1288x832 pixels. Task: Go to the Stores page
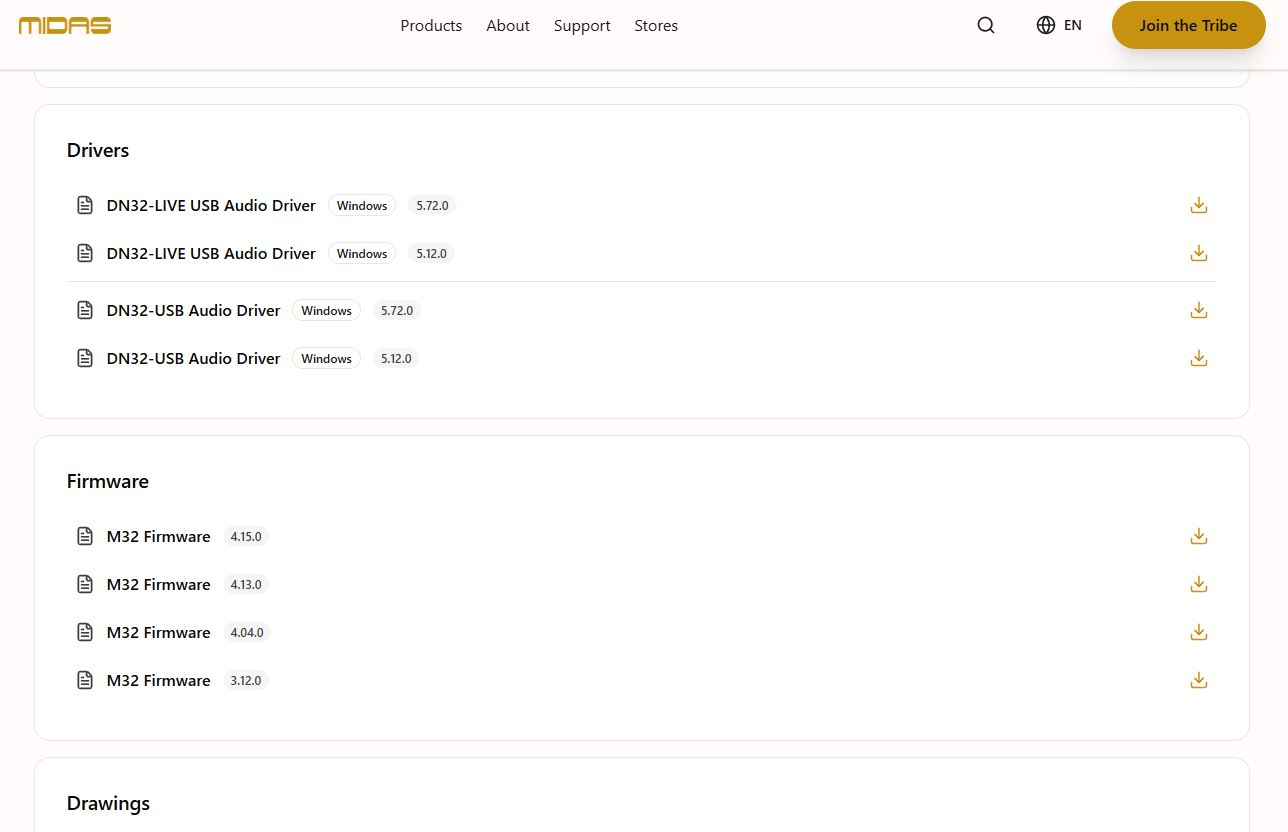tap(656, 26)
